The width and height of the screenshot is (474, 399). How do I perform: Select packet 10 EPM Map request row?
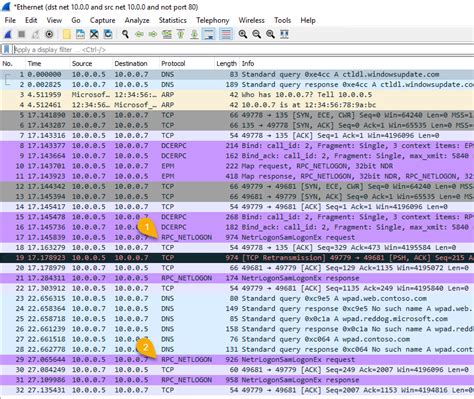[x=237, y=166]
